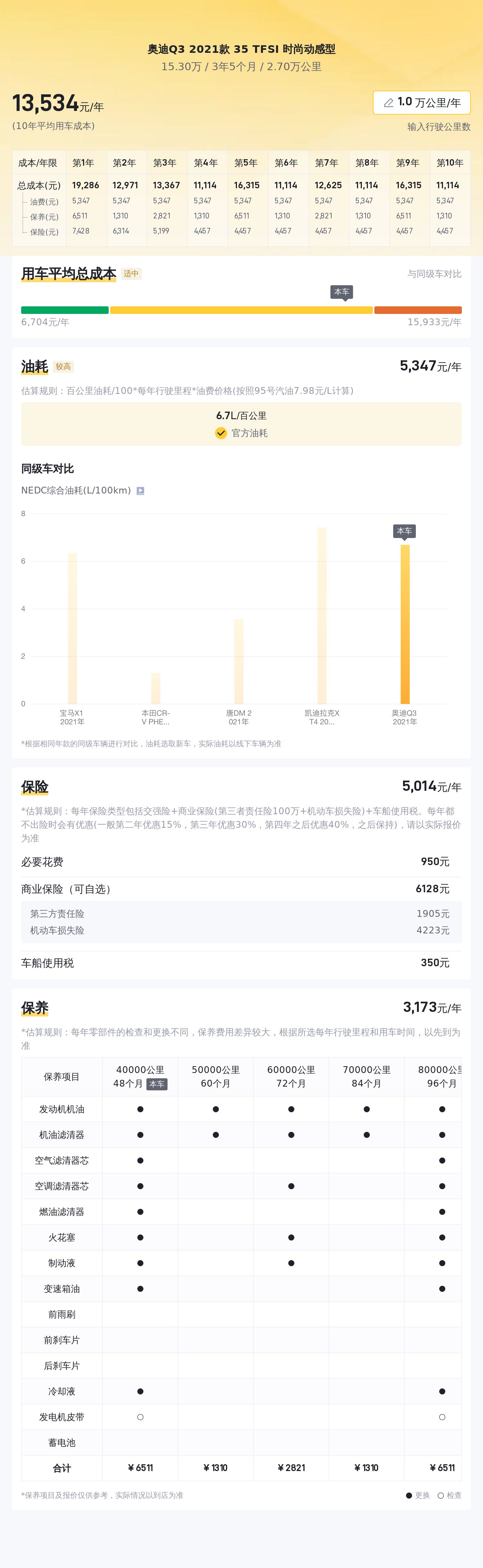Edit the 1.0 万公里/年 mileage field
This screenshot has height=1568, width=483.
pos(428,103)
